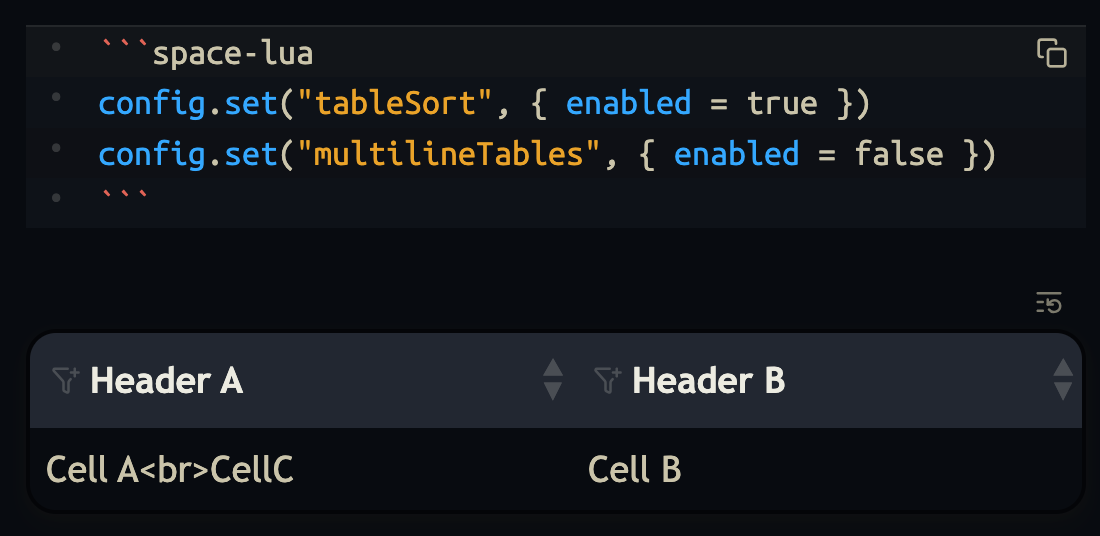Sort Header B column descending with down arrow
The height and width of the screenshot is (536, 1100).
tap(1063, 391)
